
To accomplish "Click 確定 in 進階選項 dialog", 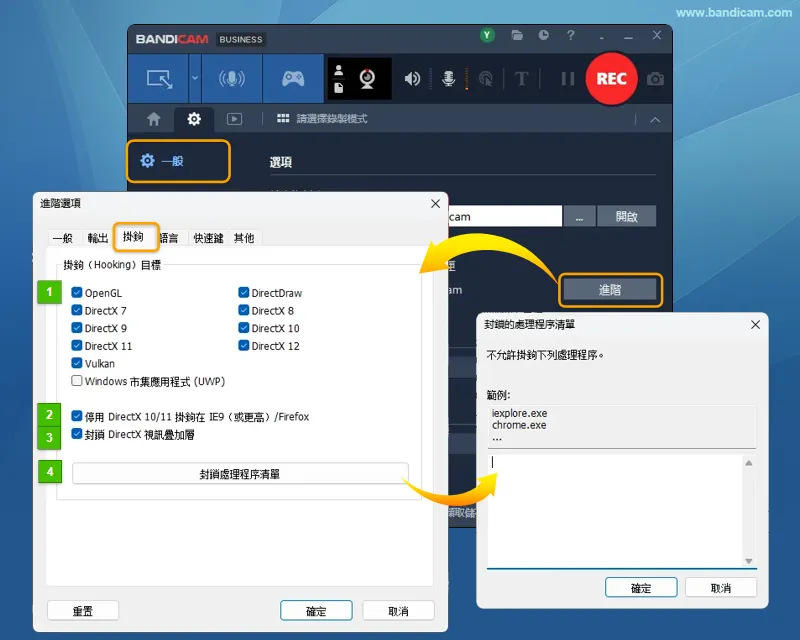I will pos(316,610).
